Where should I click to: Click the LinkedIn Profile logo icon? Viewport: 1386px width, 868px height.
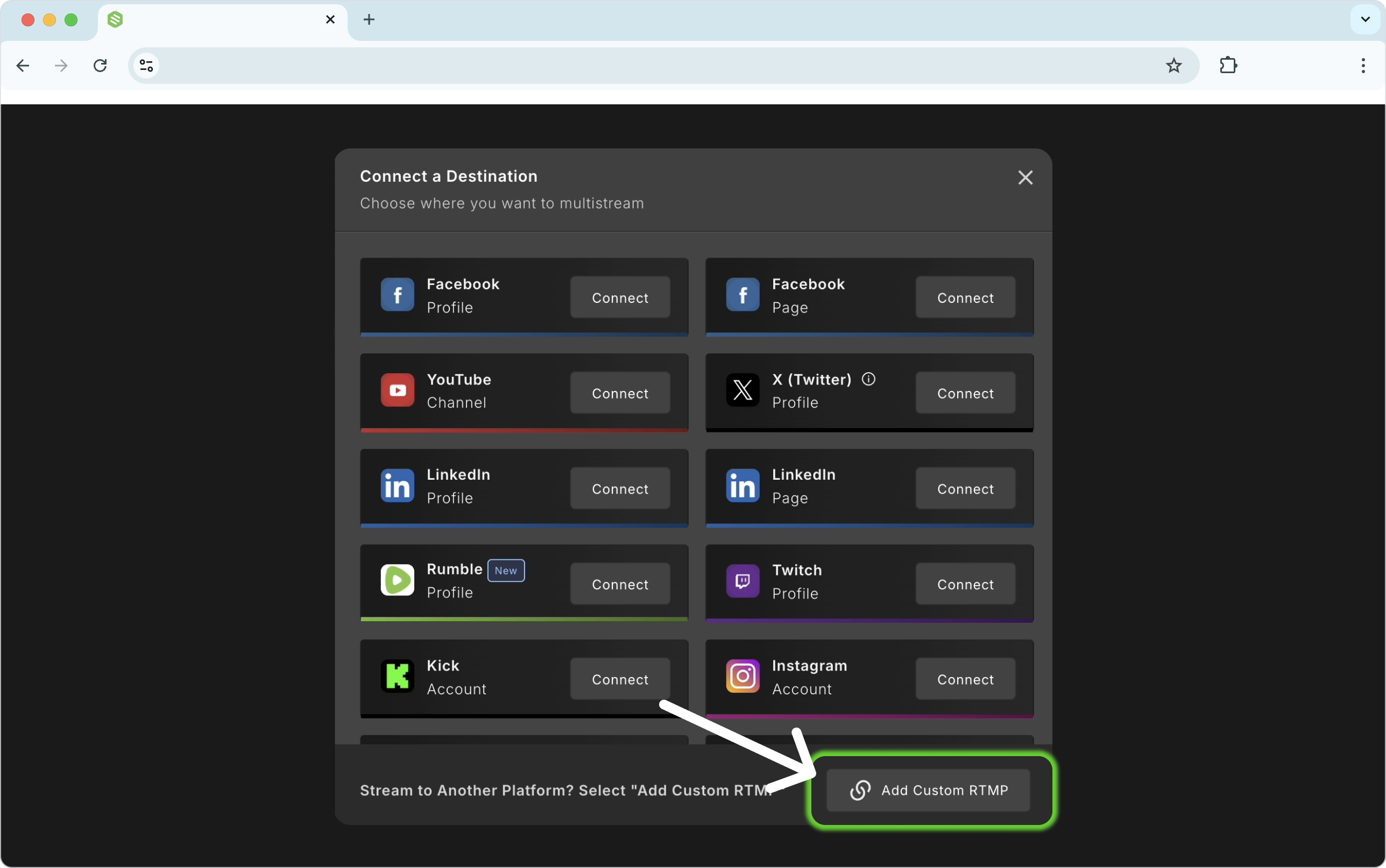coord(397,486)
